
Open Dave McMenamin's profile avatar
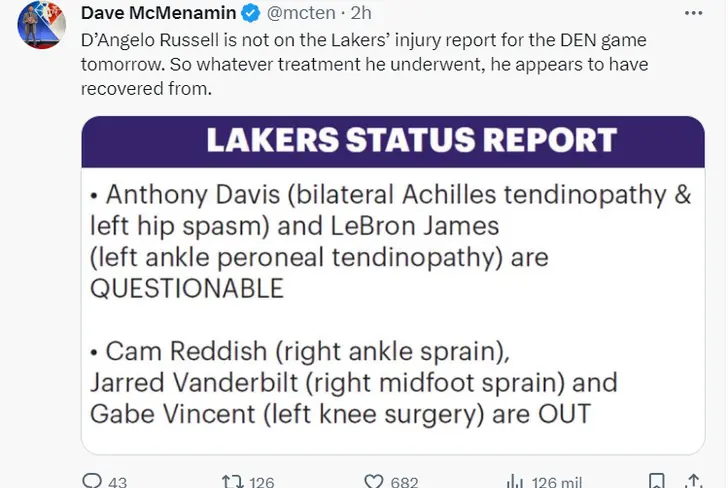(x=41, y=25)
